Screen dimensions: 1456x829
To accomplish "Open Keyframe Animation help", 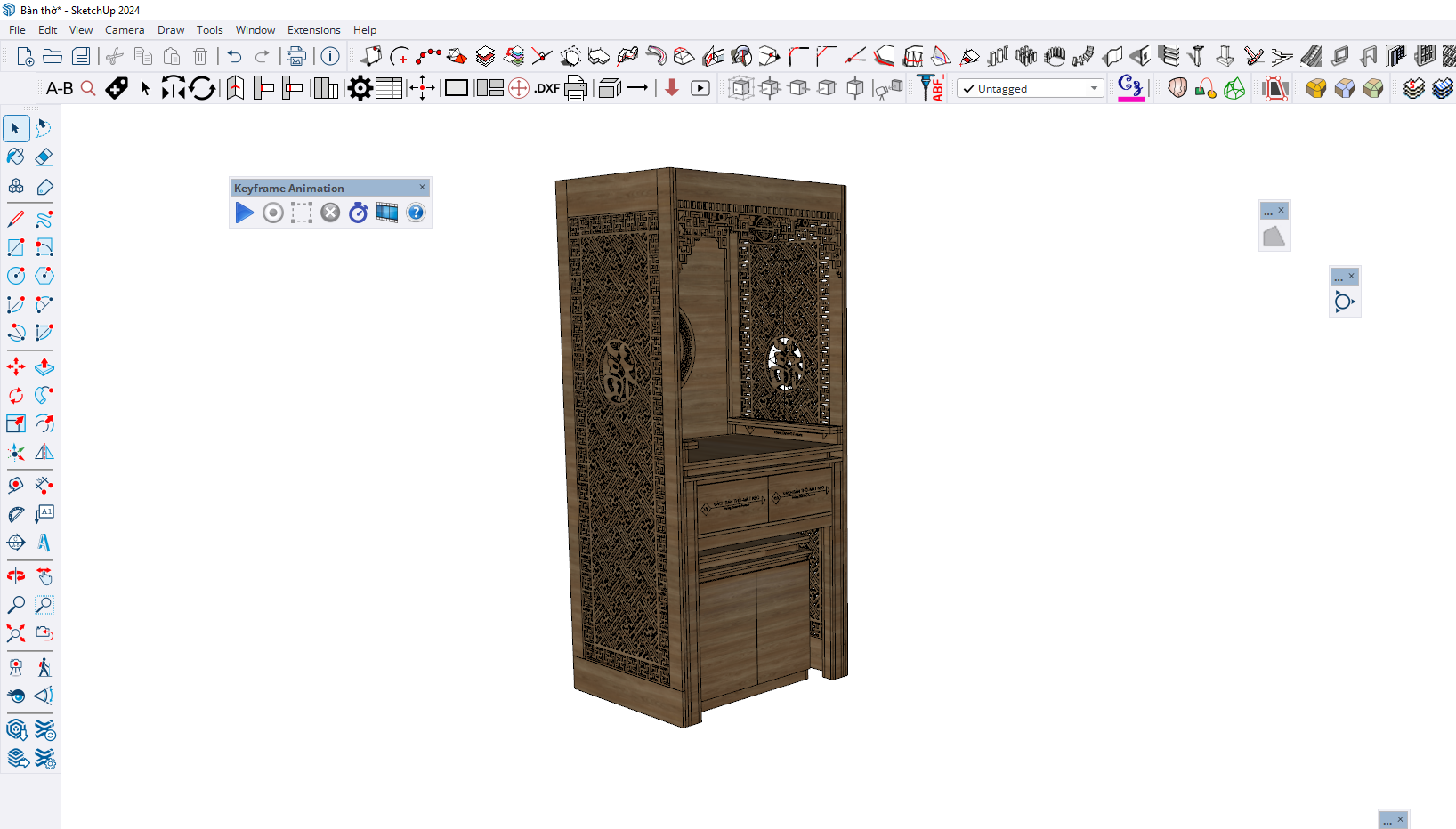I will tap(416, 213).
